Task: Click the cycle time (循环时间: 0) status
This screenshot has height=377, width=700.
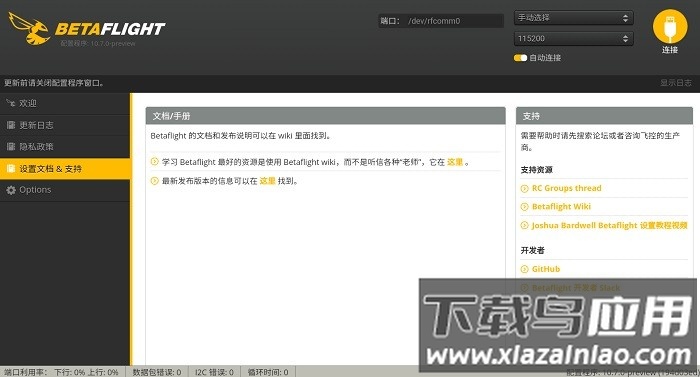Action: 268,372
